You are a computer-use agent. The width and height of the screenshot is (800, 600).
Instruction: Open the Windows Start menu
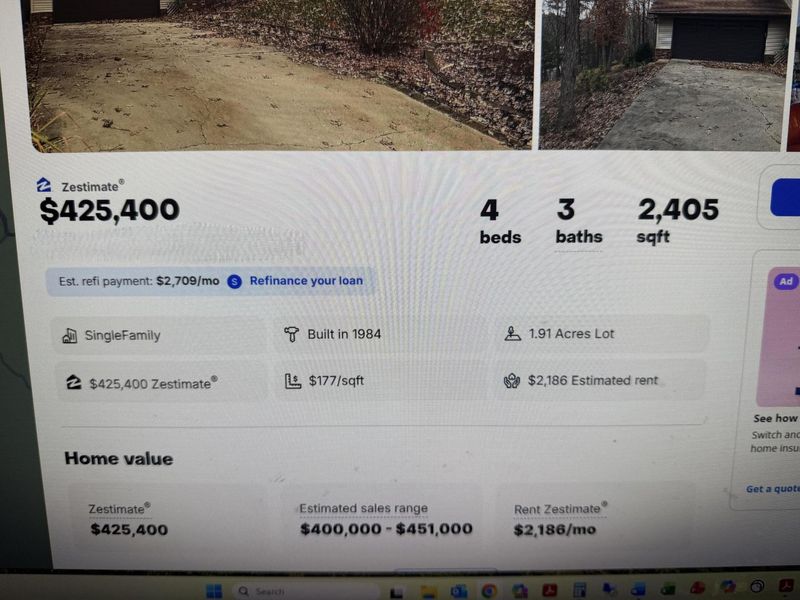pos(214,591)
